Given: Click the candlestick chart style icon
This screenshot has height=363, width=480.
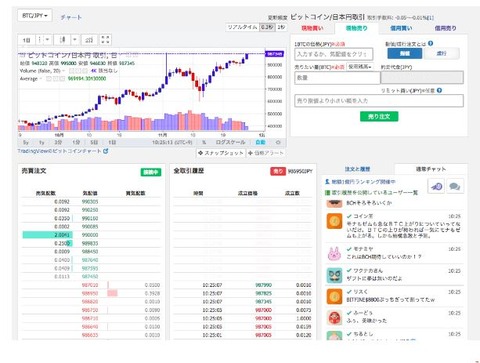Looking at the screenshot, I should pyautogui.click(x=62, y=40).
